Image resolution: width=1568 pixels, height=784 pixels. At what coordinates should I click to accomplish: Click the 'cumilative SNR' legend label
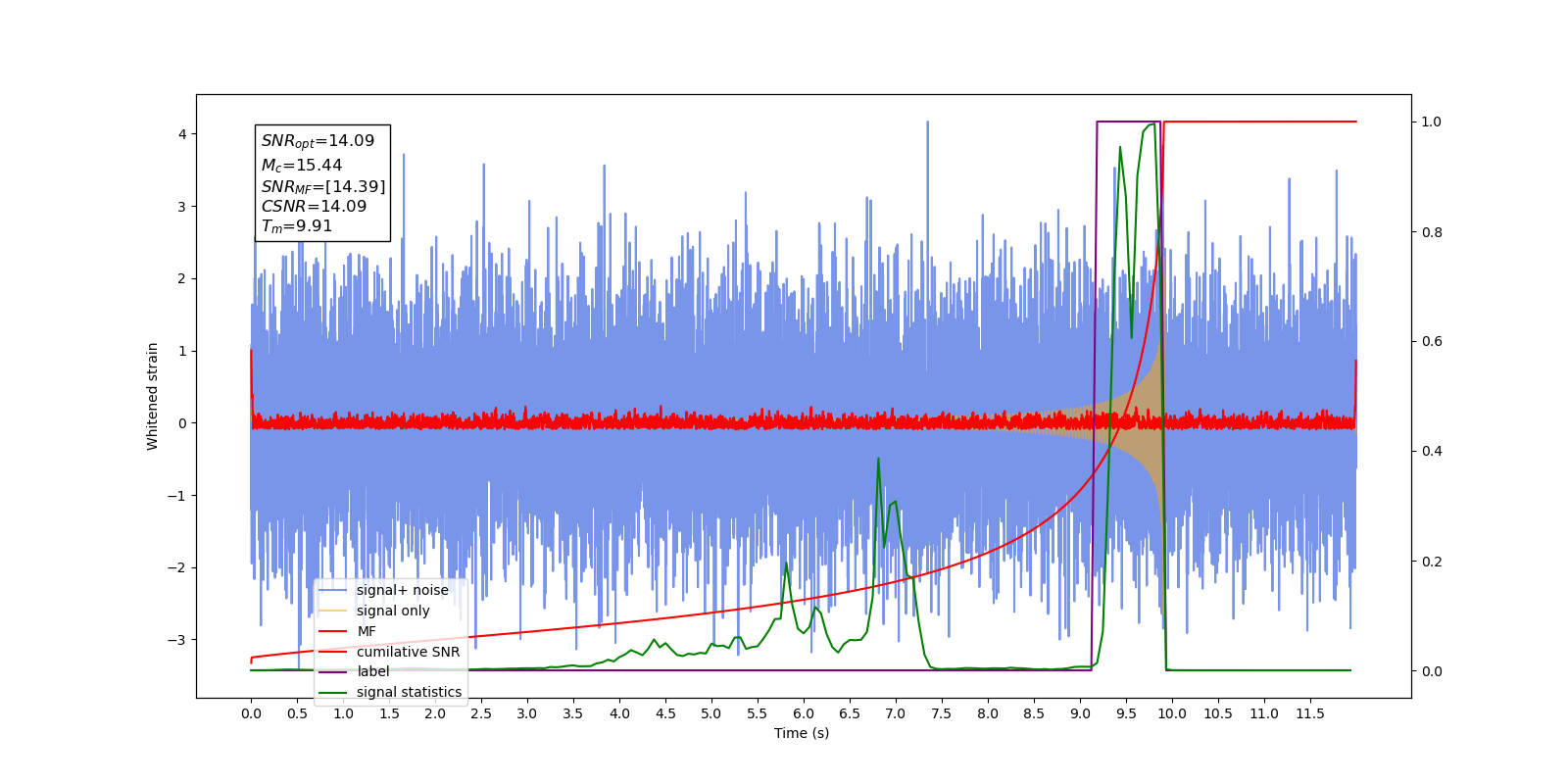[408, 652]
